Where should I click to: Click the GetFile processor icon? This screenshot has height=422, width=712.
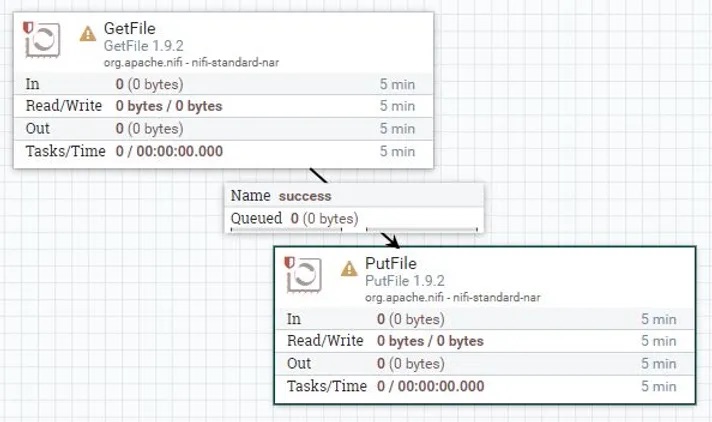click(43, 40)
